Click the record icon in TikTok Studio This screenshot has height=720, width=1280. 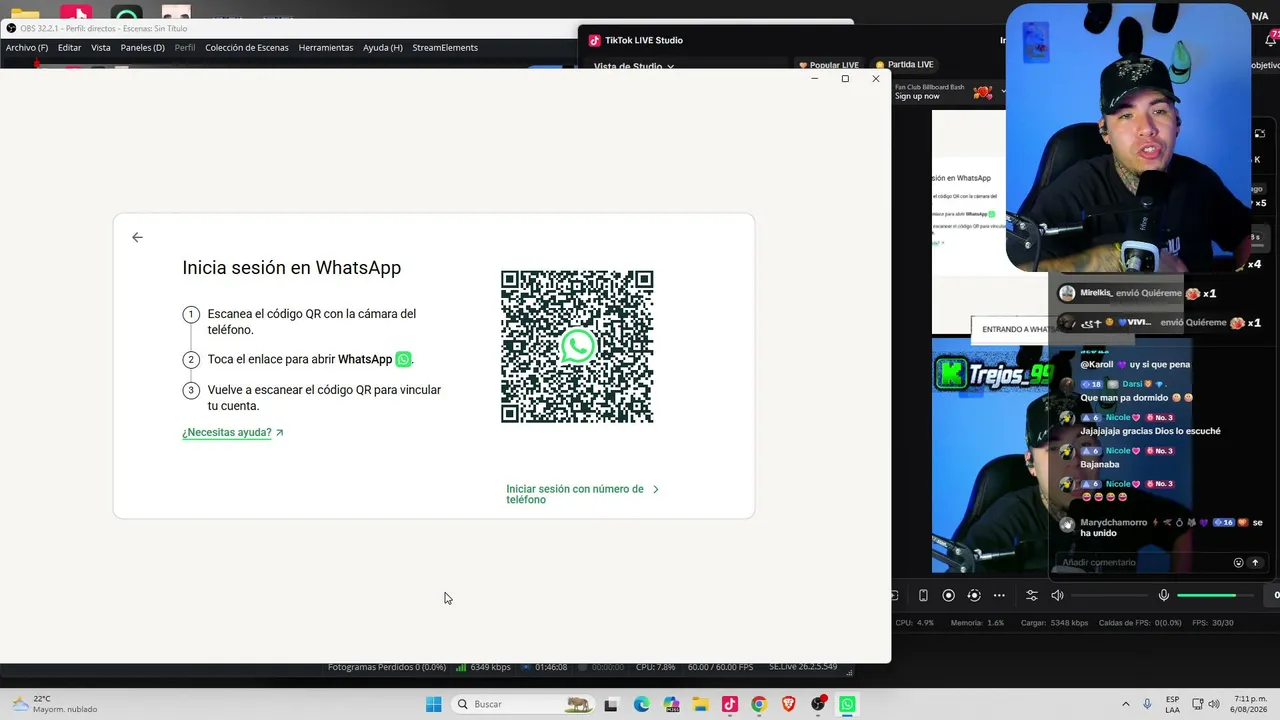949,596
